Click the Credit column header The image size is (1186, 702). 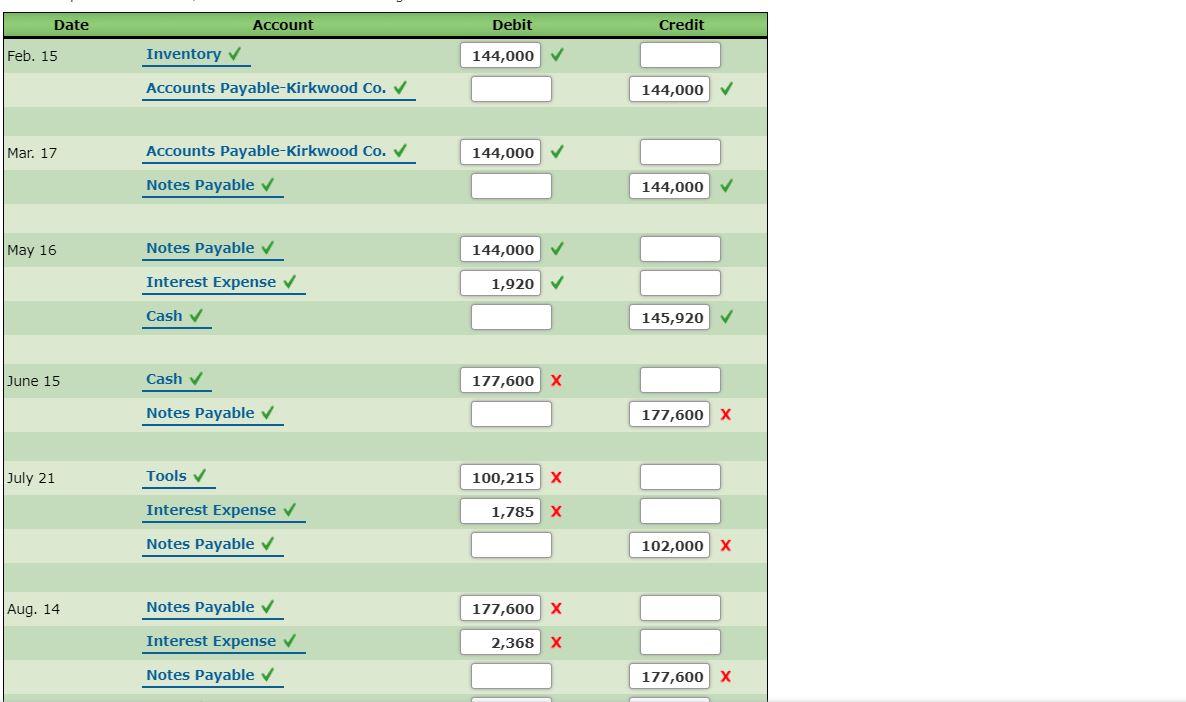[681, 24]
